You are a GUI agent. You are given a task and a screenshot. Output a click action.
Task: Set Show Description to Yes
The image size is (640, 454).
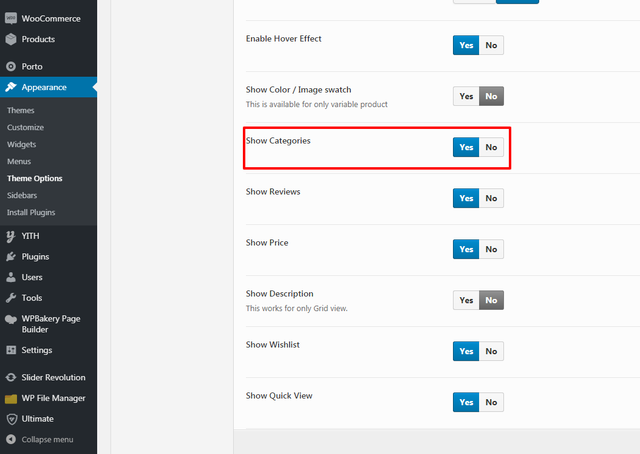466,300
